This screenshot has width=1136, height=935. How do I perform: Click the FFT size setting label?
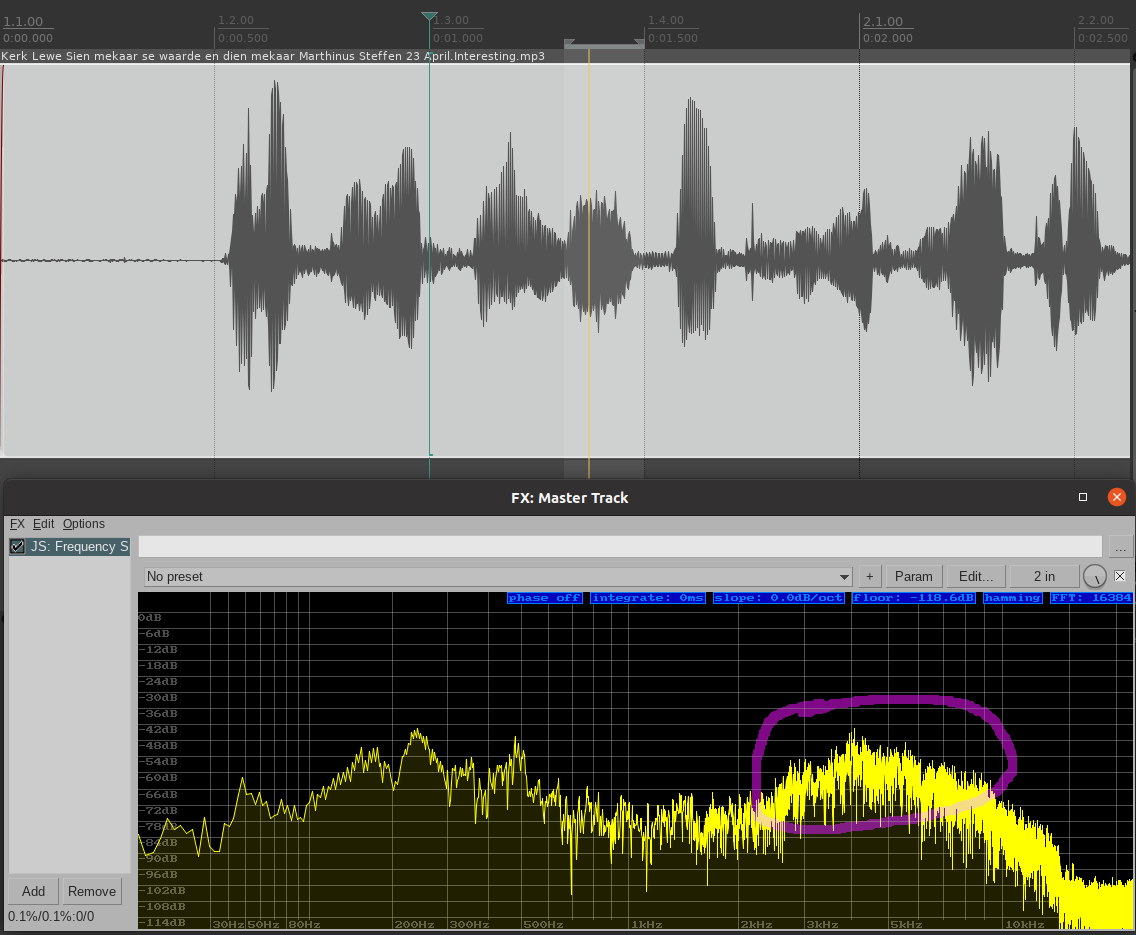coord(1090,598)
